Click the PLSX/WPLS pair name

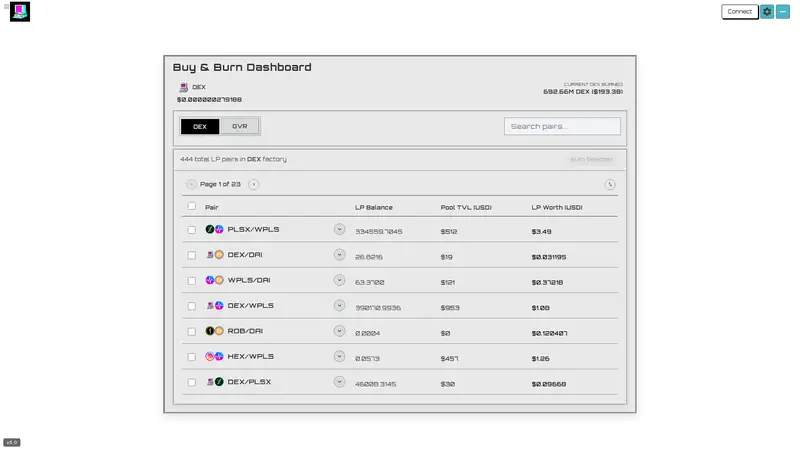pyautogui.click(x=254, y=230)
